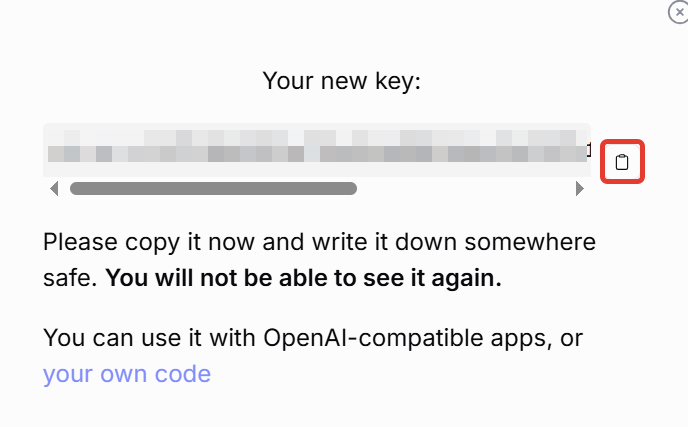The image size is (688, 427).
Task: Hit the left triangle of key scrollbar
Action: click(54, 188)
